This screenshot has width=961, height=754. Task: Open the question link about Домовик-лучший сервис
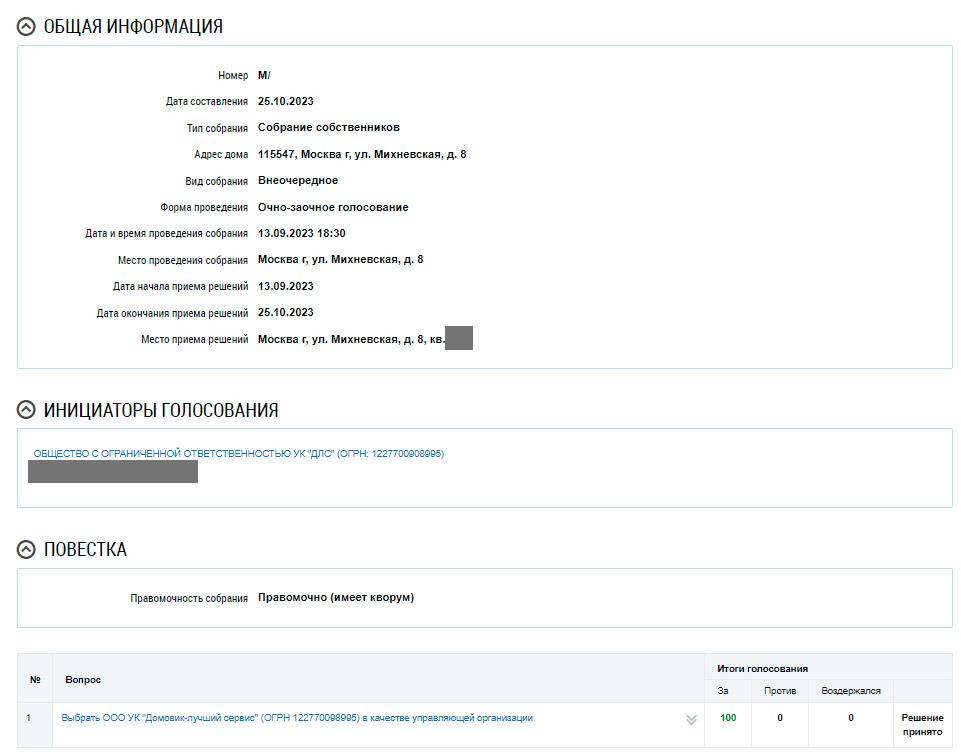tap(297, 718)
